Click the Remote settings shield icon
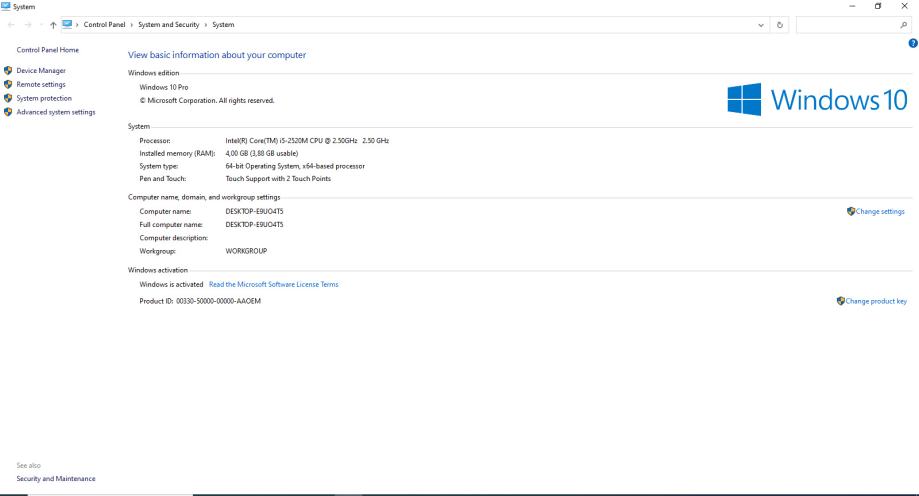 point(8,84)
